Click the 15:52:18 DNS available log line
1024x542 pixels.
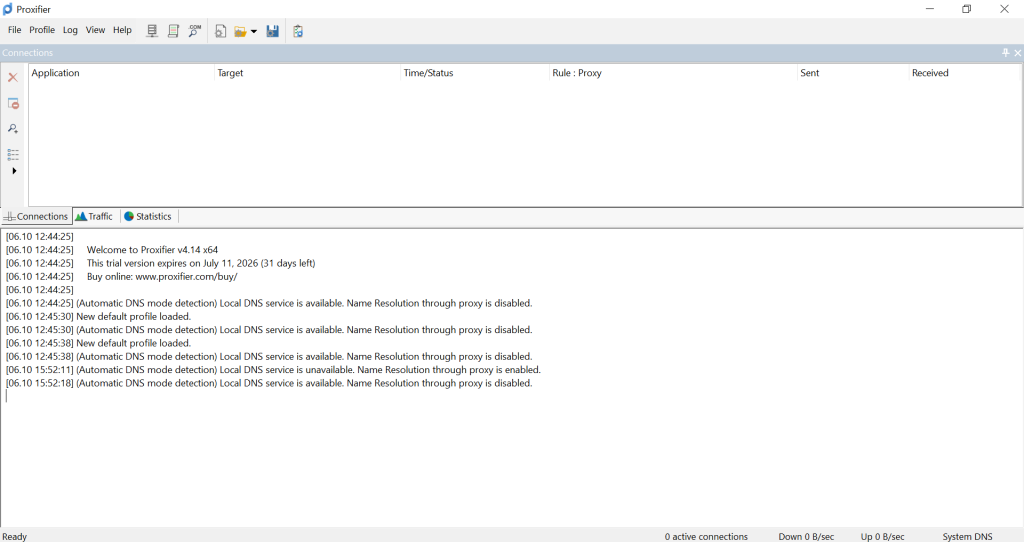[x=269, y=383]
